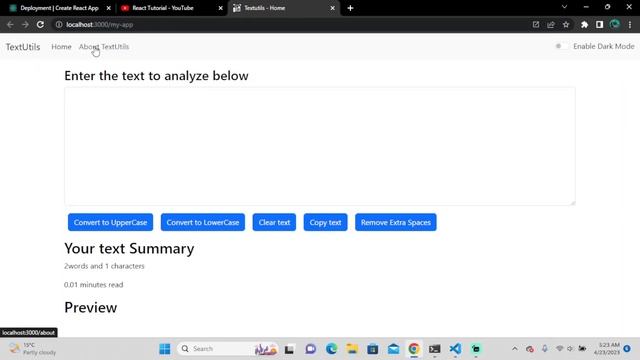Screen dimensions: 640x360
Task: Click the textarea resize handle corner
Action: 572,202
